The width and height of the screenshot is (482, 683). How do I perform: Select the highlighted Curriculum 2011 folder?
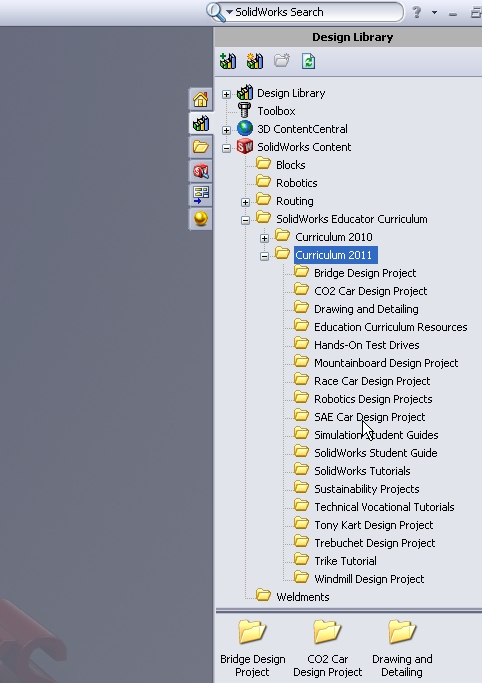click(336, 255)
